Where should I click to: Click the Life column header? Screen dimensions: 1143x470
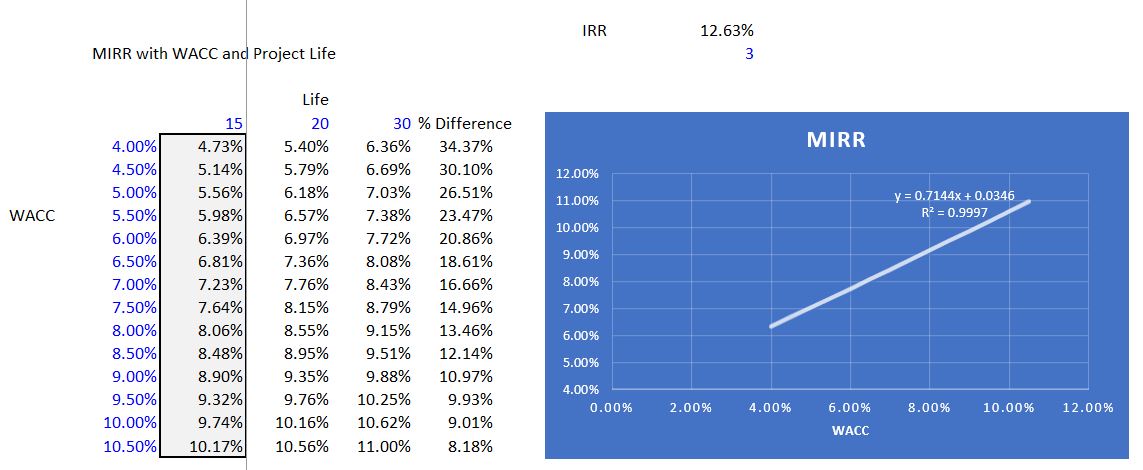click(x=315, y=100)
